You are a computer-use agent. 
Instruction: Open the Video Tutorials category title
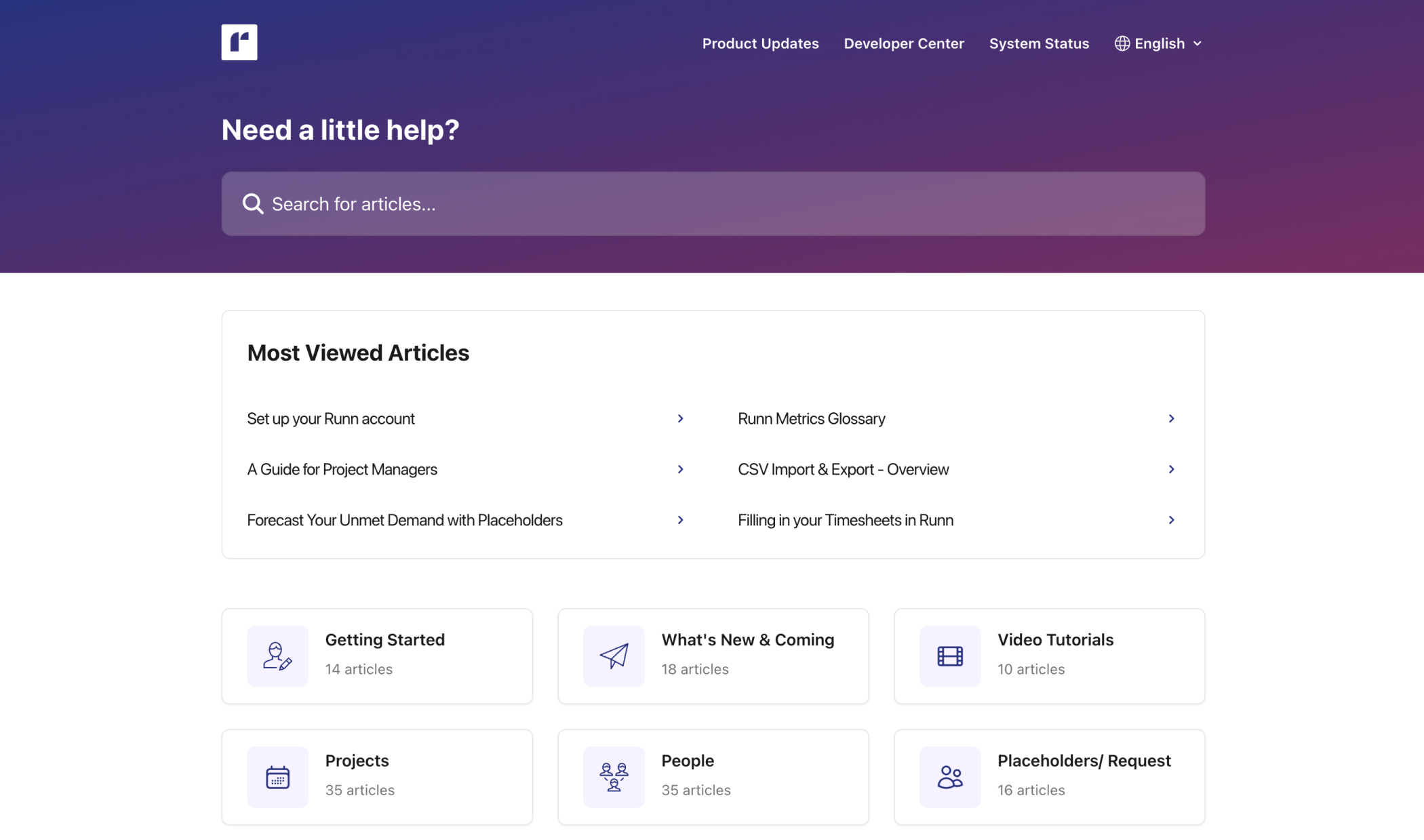pos(1055,640)
